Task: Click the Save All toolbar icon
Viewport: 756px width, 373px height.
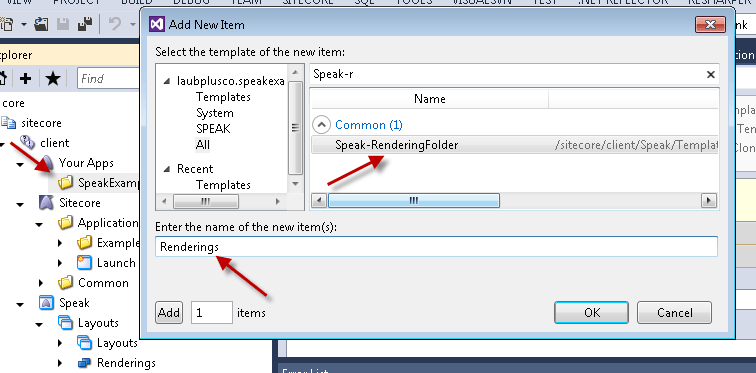Action: (85, 23)
